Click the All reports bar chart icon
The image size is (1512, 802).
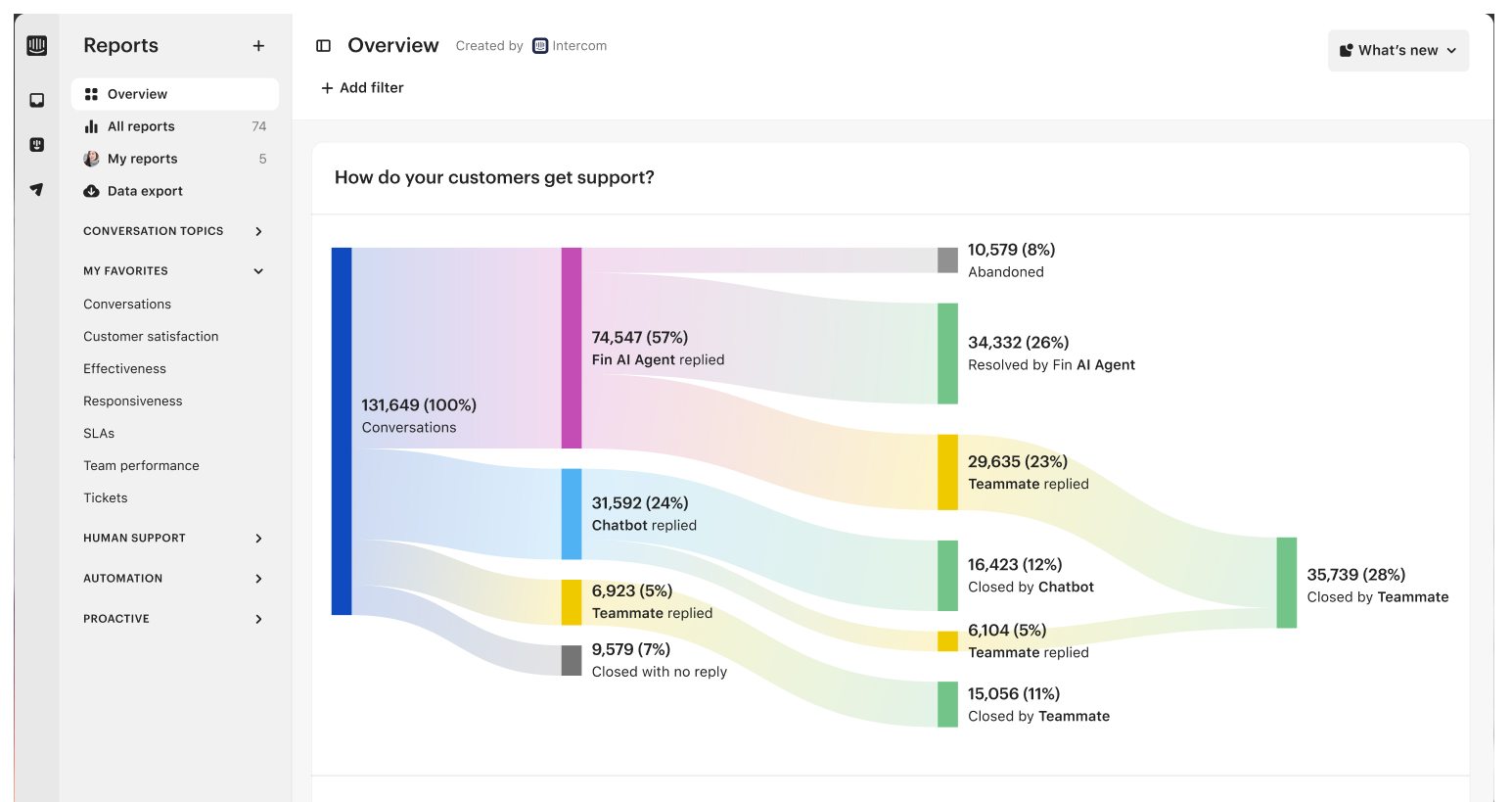click(91, 126)
